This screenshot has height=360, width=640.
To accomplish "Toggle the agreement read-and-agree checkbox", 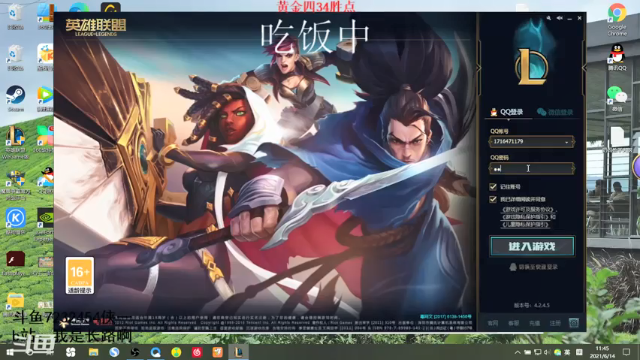I will (x=493, y=199).
